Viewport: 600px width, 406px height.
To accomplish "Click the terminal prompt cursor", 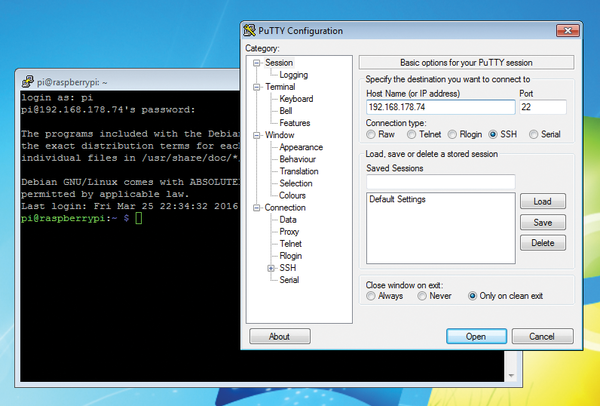I will point(138,218).
